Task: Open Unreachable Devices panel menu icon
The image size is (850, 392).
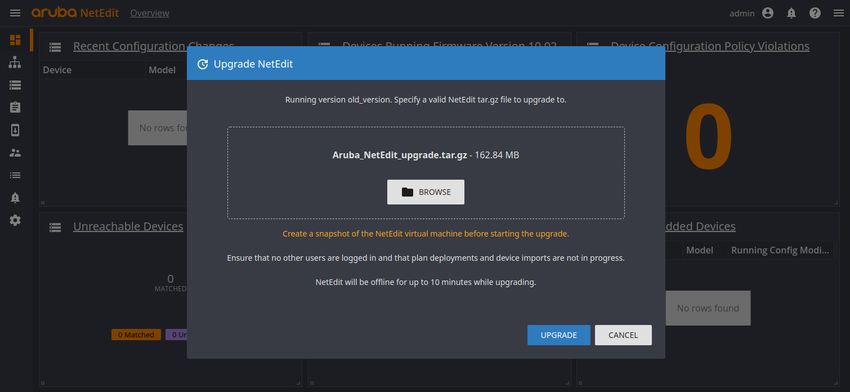Action: tap(55, 227)
